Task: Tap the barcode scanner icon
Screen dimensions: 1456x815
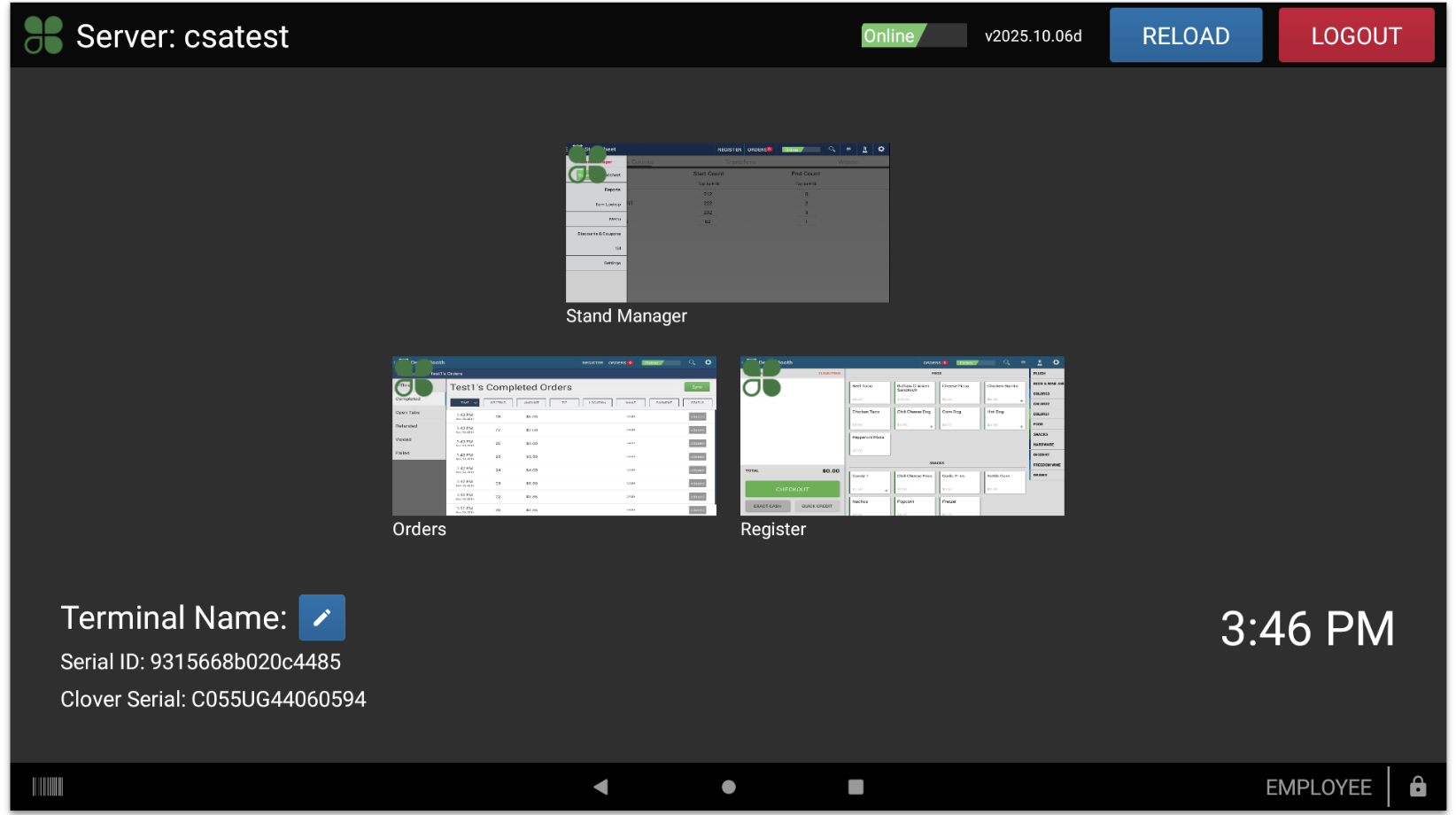Action: [48, 787]
